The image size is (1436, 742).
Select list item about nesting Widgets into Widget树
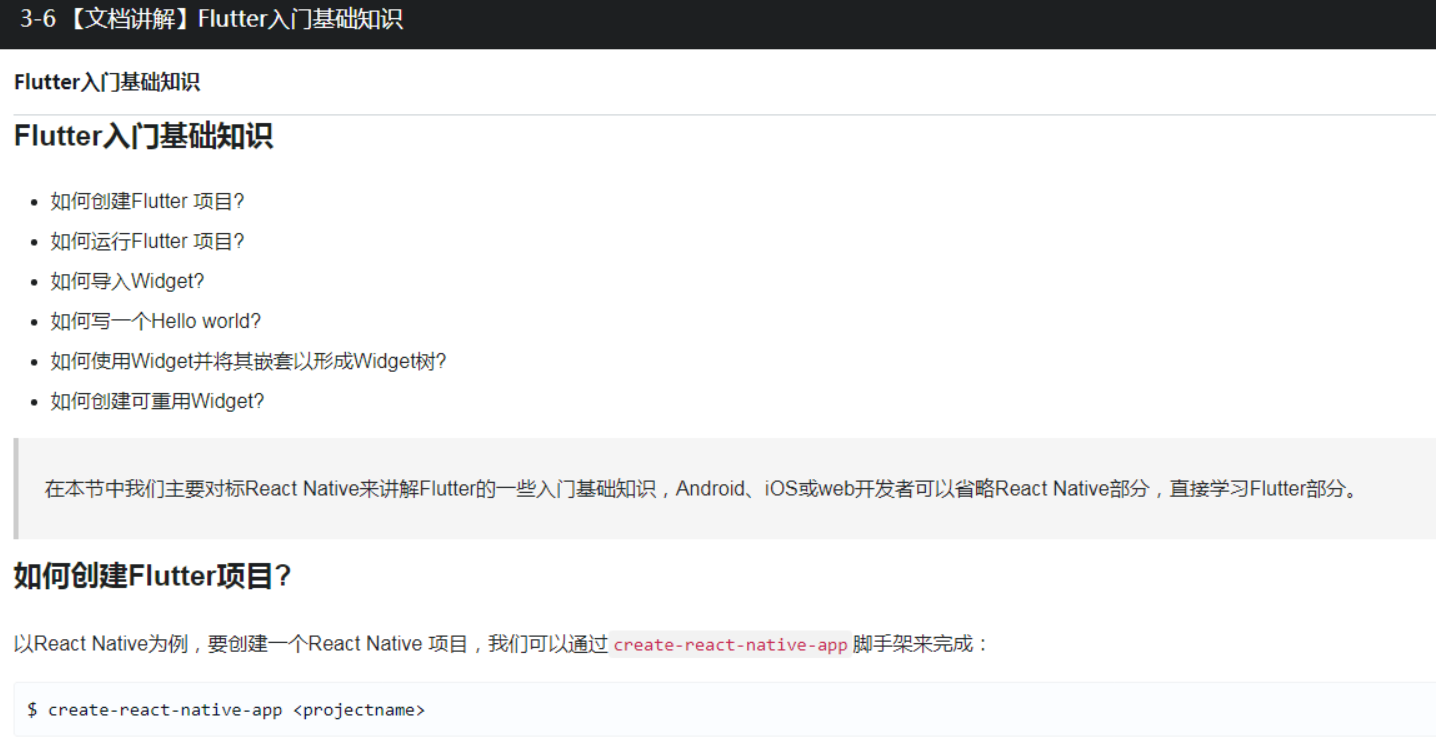coord(249,361)
